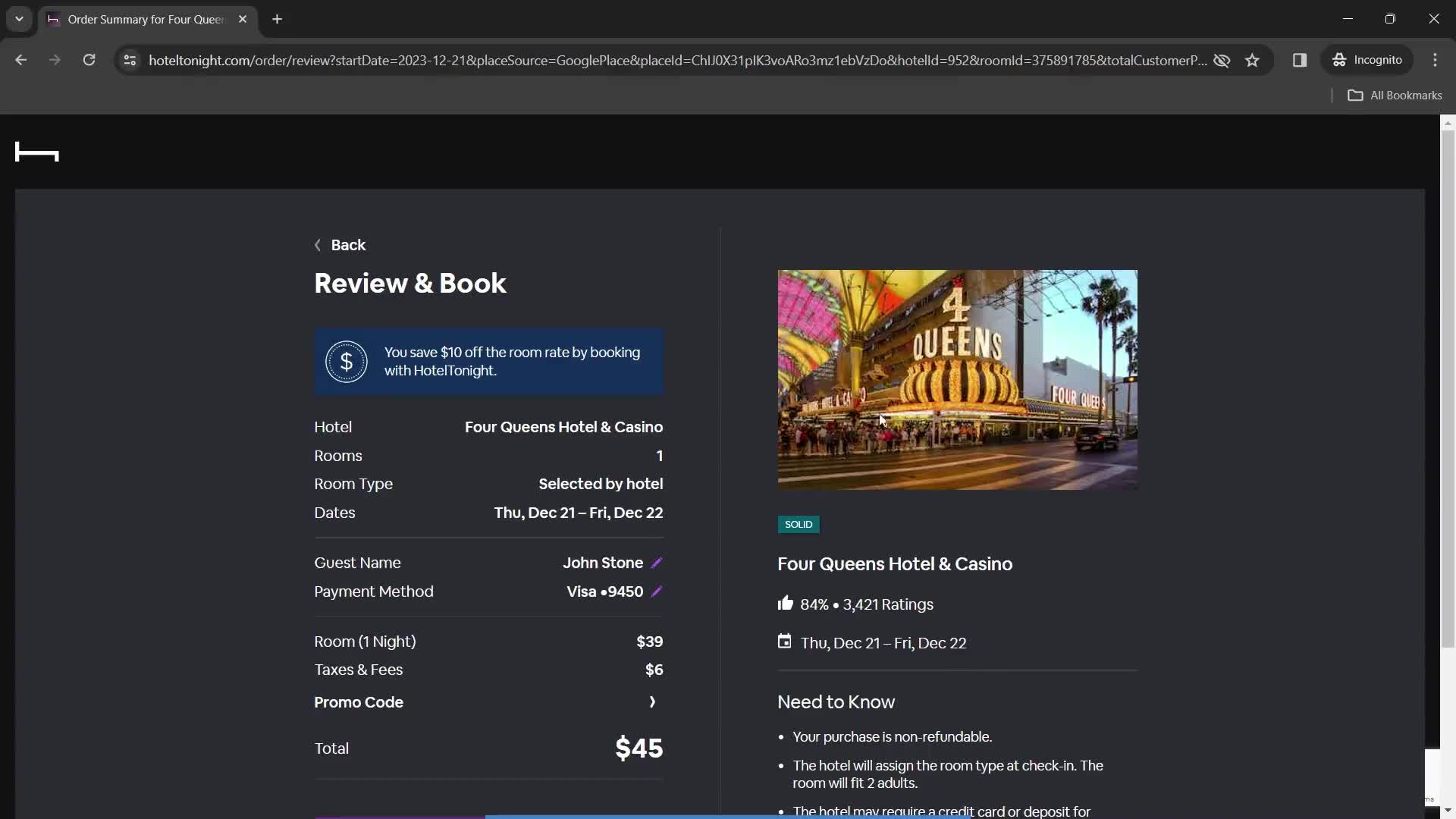
Task: Click the HotelTonight bed logo
Action: tap(36, 152)
